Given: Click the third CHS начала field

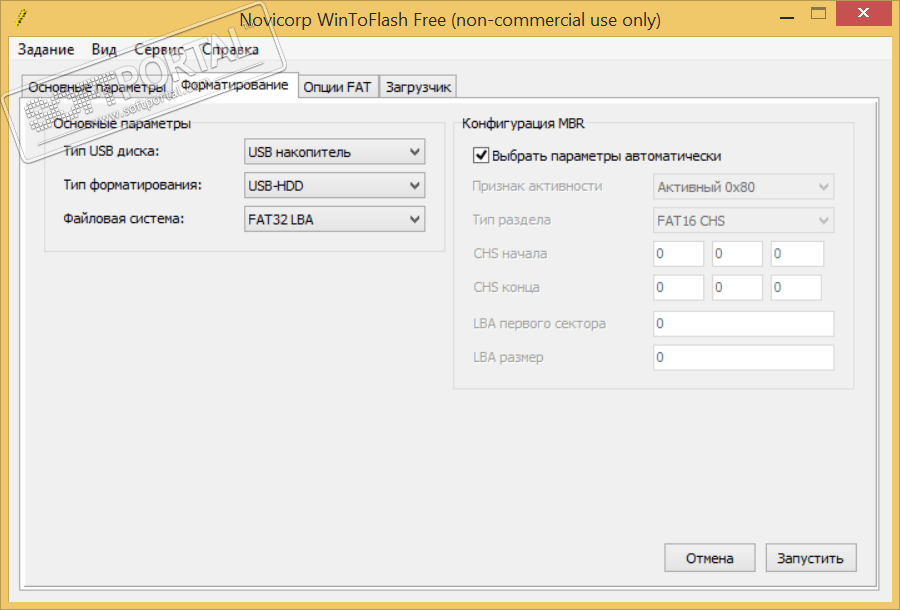Looking at the screenshot, I should click(x=798, y=254).
